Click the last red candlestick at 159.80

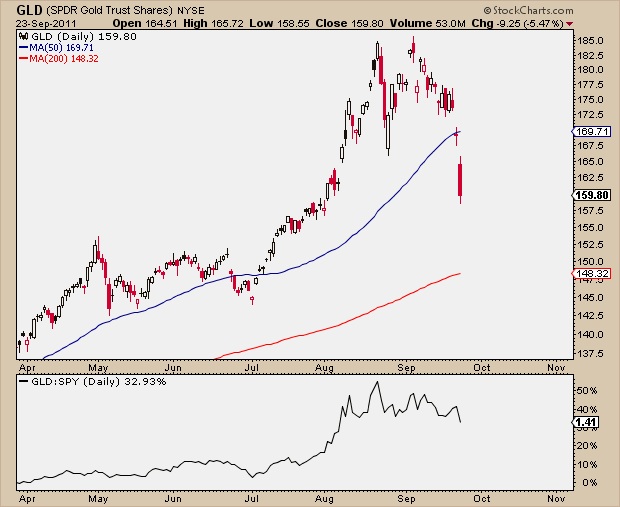tap(460, 180)
